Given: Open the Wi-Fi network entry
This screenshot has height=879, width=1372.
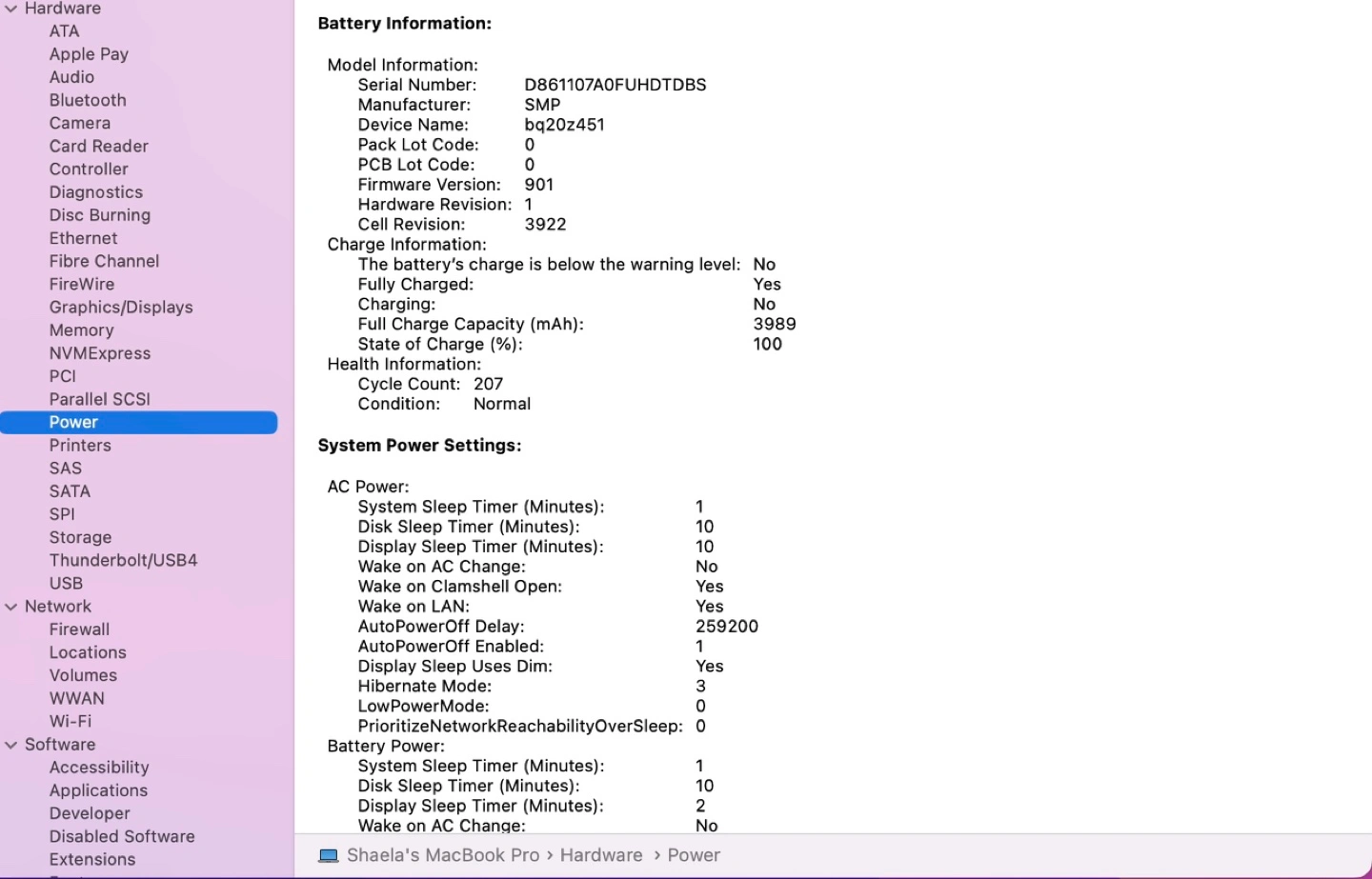Looking at the screenshot, I should pos(71,721).
